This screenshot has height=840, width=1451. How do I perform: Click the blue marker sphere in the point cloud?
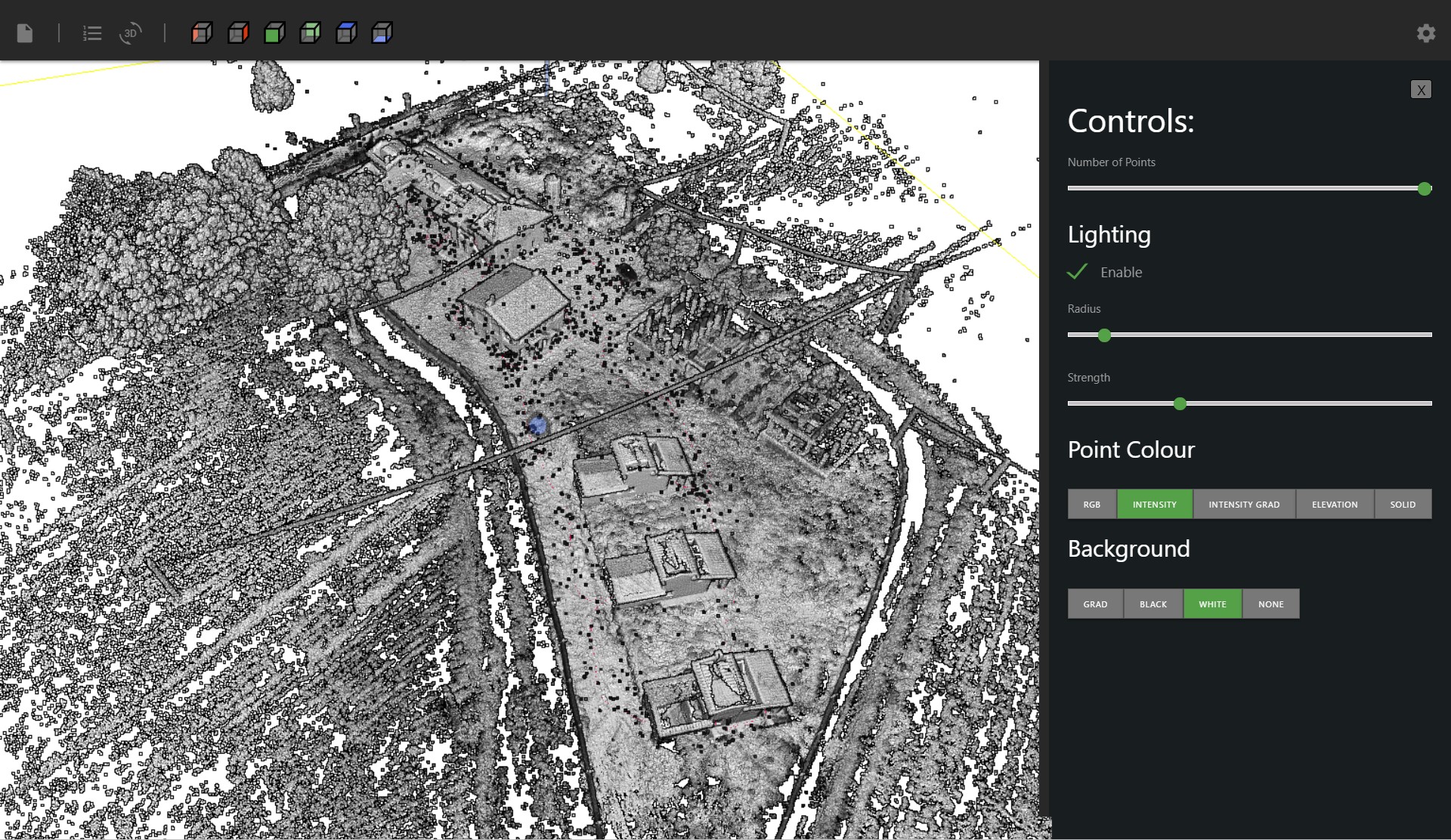click(x=537, y=426)
